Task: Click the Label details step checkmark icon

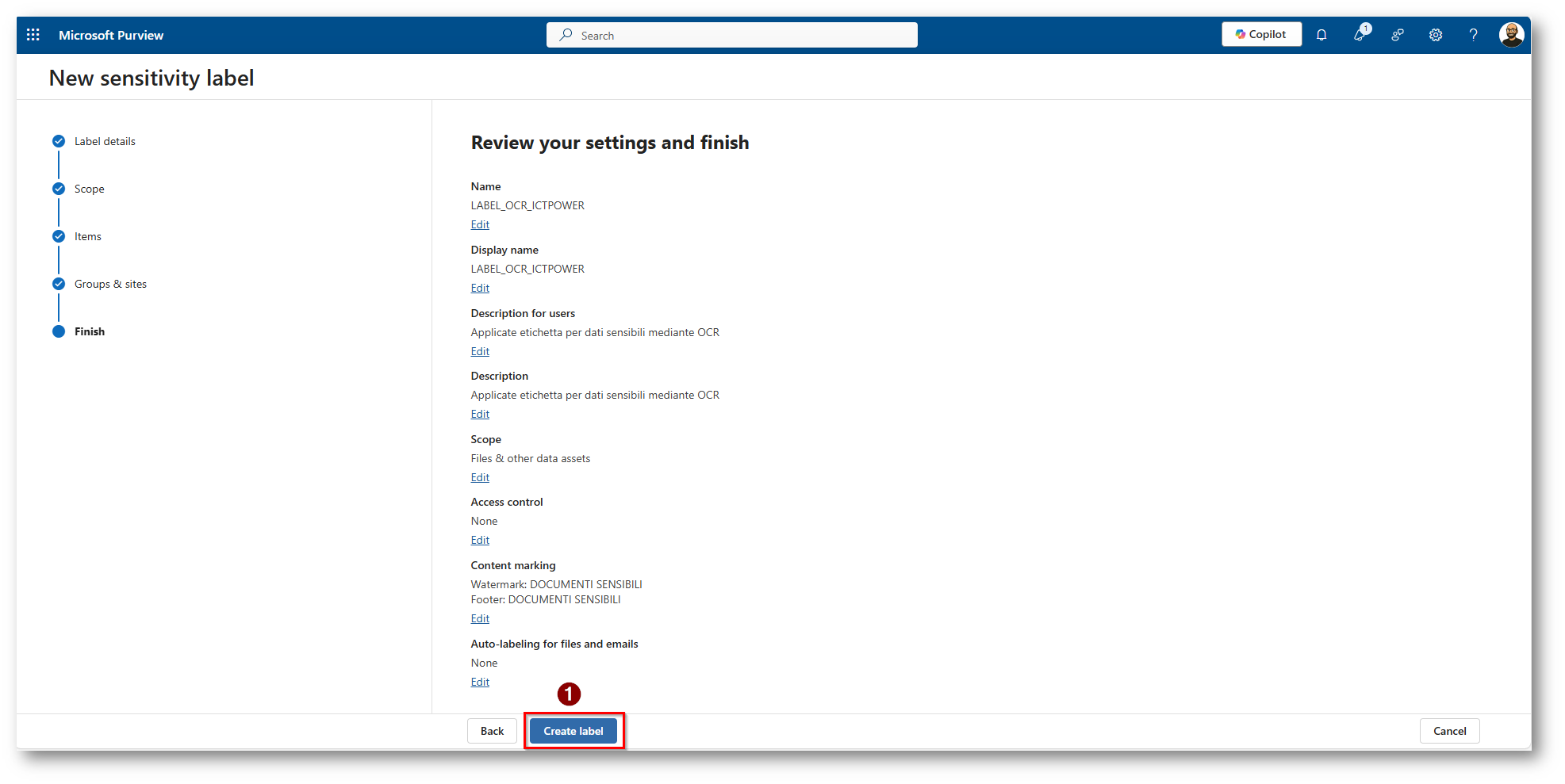Action: (59, 141)
